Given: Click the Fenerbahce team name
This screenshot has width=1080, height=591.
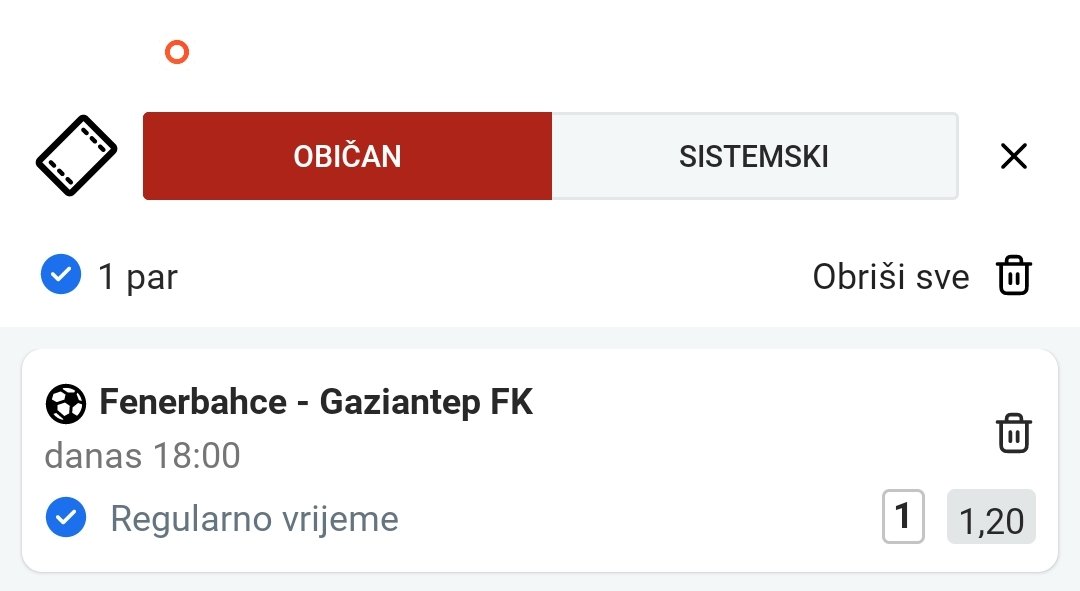Looking at the screenshot, I should pyautogui.click(x=193, y=402).
